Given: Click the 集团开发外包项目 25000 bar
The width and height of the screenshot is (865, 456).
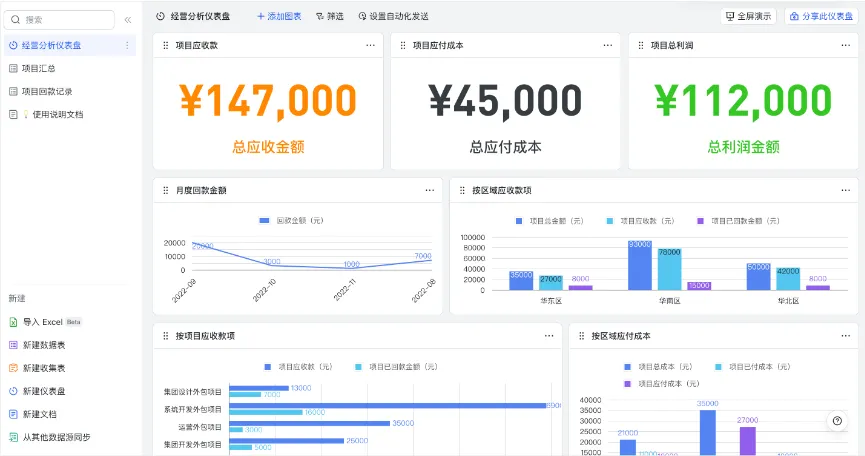Looking at the screenshot, I should [287, 441].
